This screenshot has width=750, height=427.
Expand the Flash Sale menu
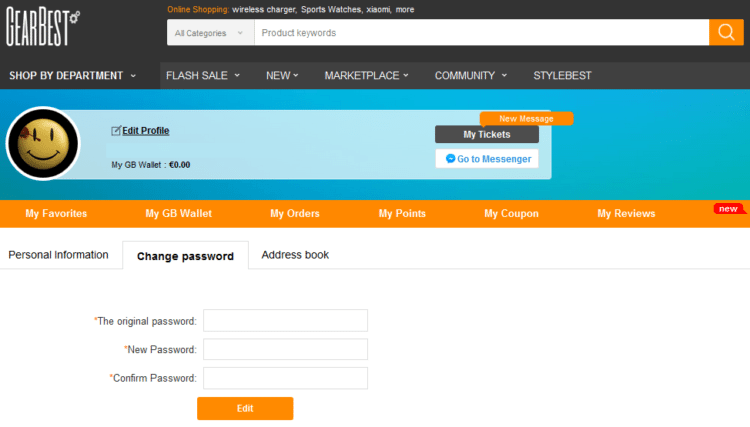click(x=203, y=76)
